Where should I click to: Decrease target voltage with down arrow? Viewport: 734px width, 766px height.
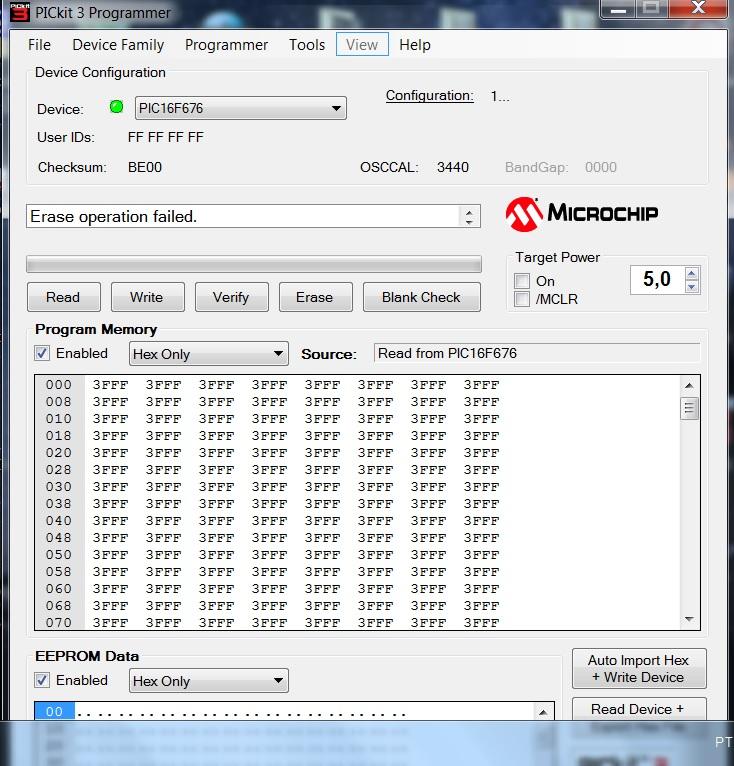[691, 287]
